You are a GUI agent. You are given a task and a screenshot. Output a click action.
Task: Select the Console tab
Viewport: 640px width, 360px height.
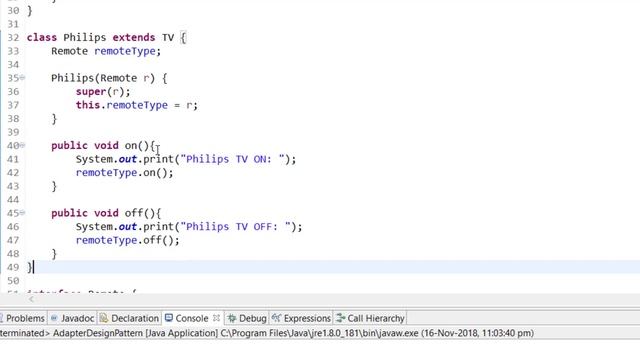pyautogui.click(x=192, y=318)
